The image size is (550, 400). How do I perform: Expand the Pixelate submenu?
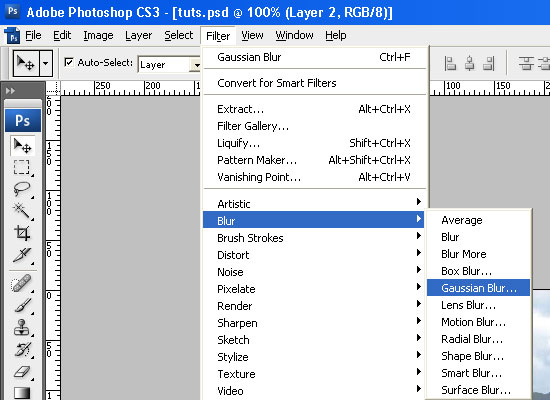[x=314, y=288]
